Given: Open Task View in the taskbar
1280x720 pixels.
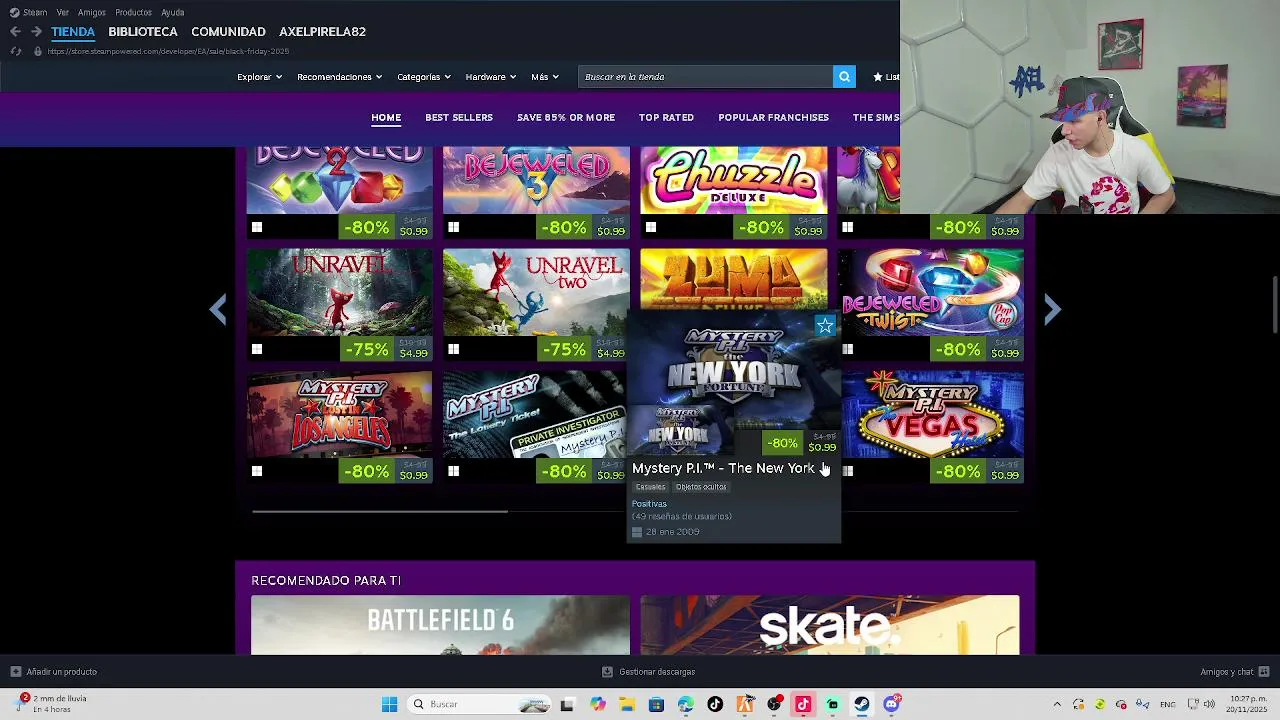Looking at the screenshot, I should click(x=567, y=704).
